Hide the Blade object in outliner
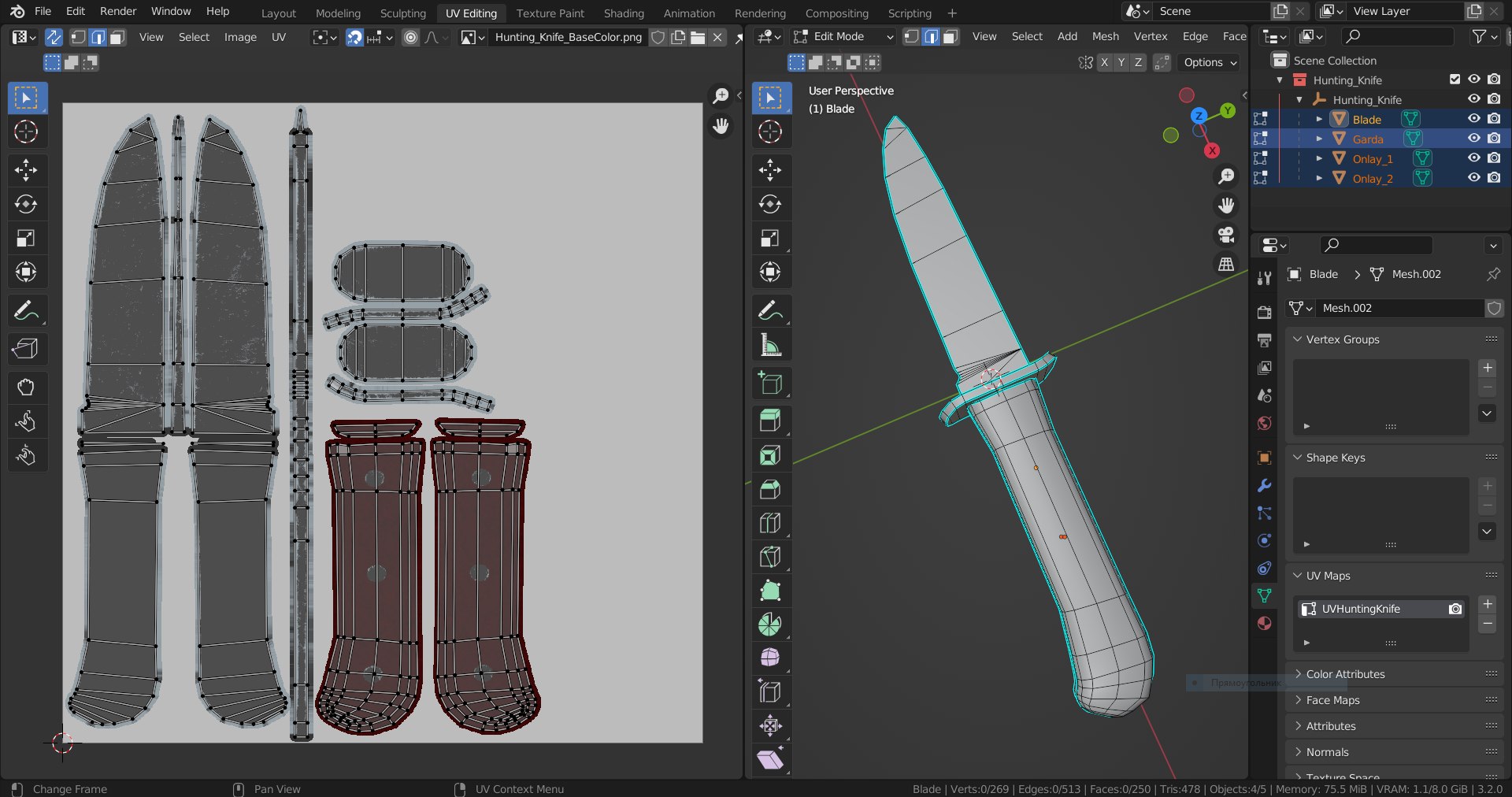 [1474, 119]
